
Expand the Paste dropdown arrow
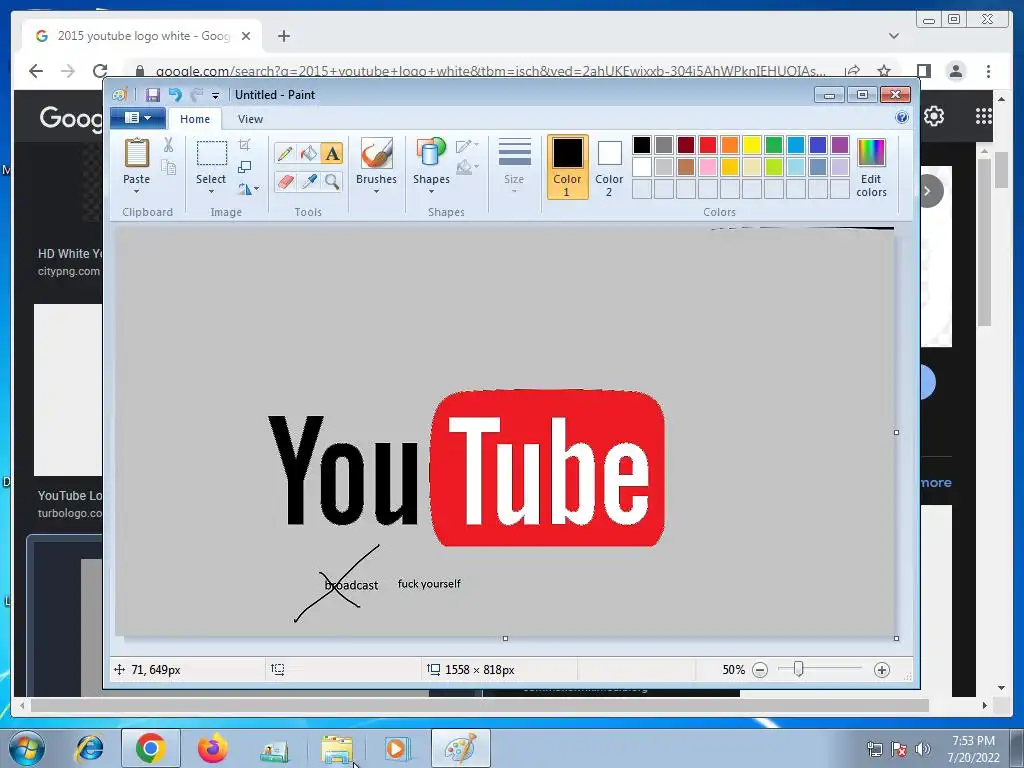click(136, 191)
